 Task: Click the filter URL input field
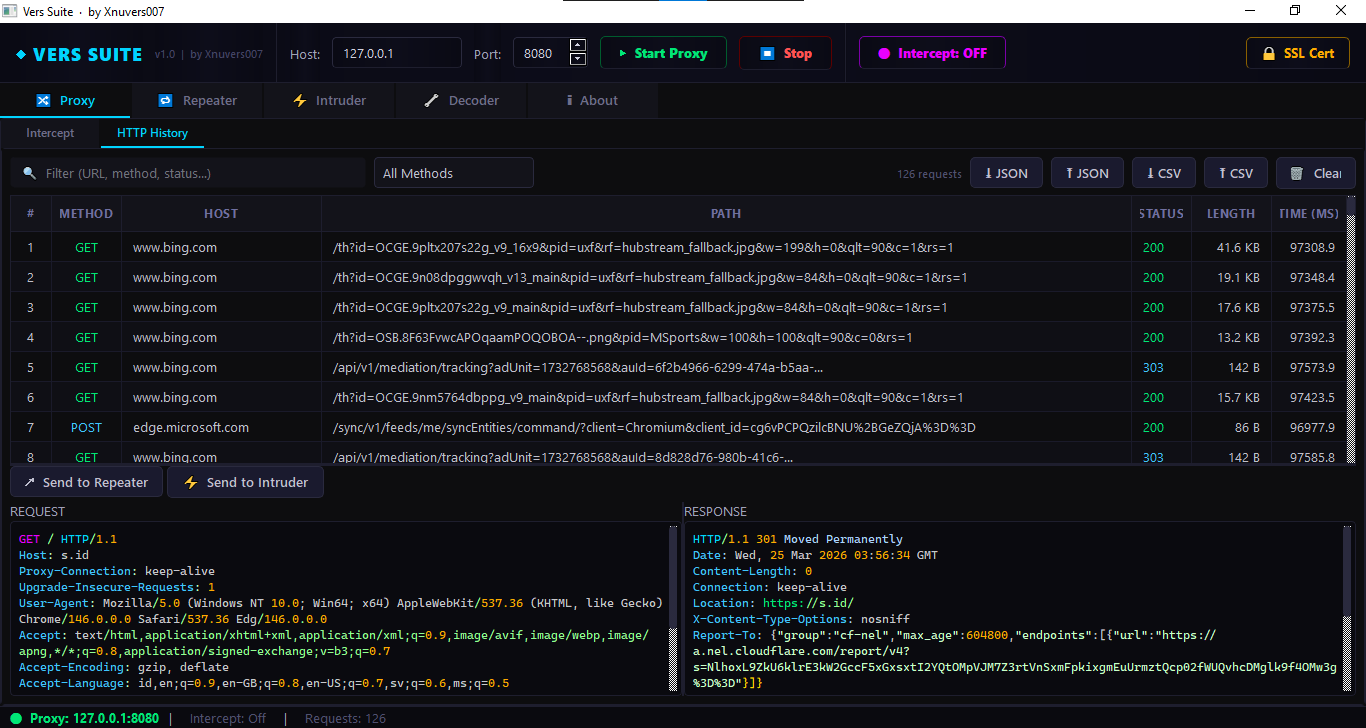pyautogui.click(x=190, y=172)
